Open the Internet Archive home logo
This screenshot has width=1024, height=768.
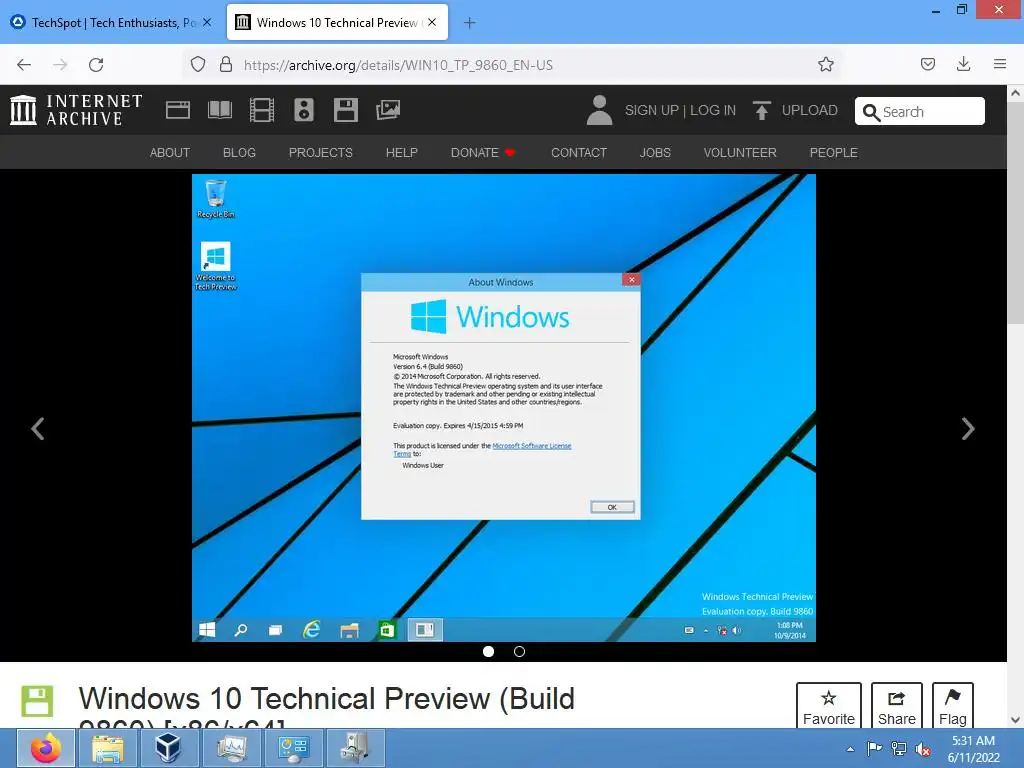(x=76, y=110)
